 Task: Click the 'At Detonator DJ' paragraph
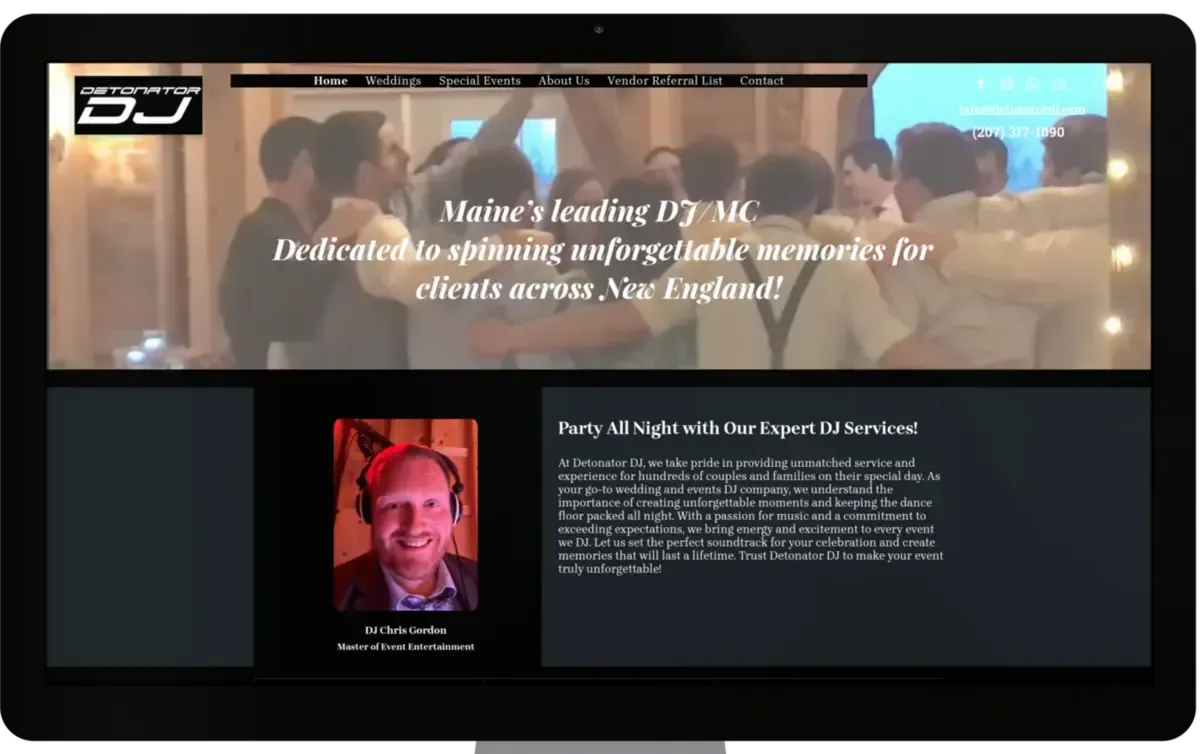click(x=751, y=516)
